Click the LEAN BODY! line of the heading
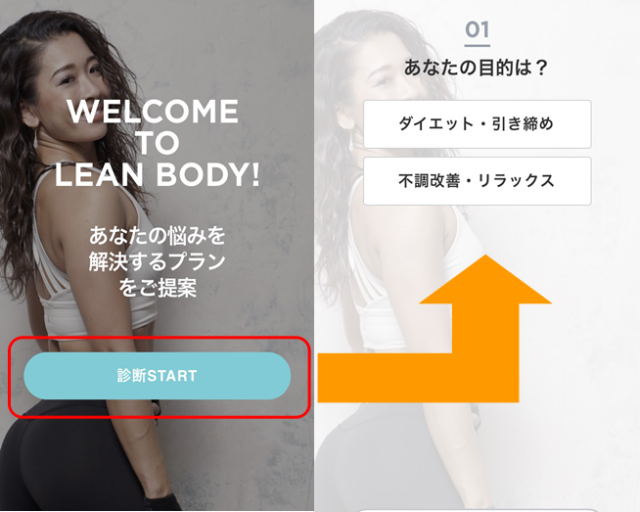 tap(157, 175)
